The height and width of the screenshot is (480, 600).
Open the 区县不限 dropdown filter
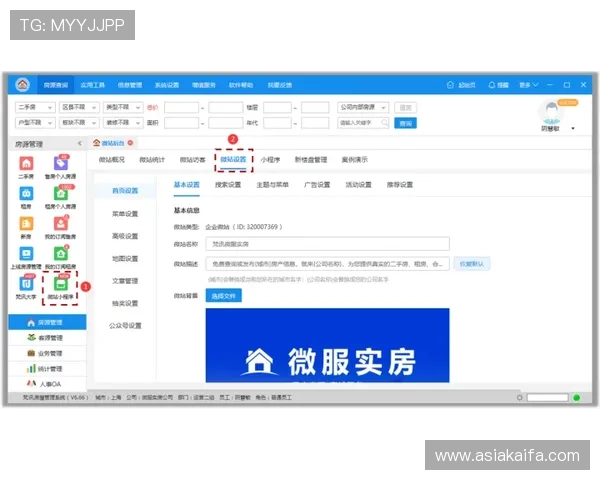coord(79,108)
